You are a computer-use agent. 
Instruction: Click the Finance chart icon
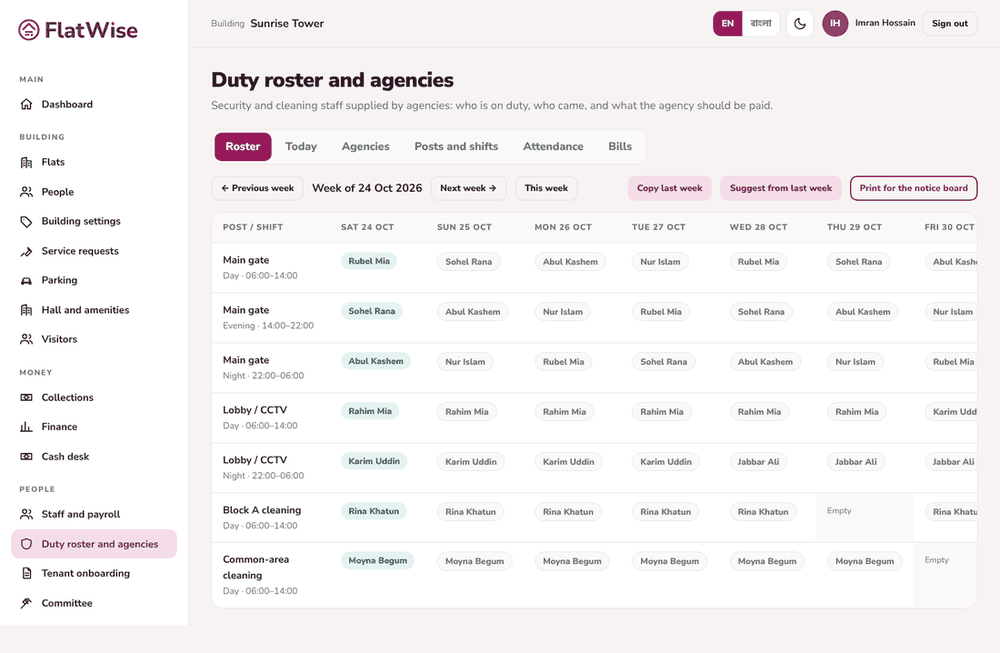[x=26, y=427]
